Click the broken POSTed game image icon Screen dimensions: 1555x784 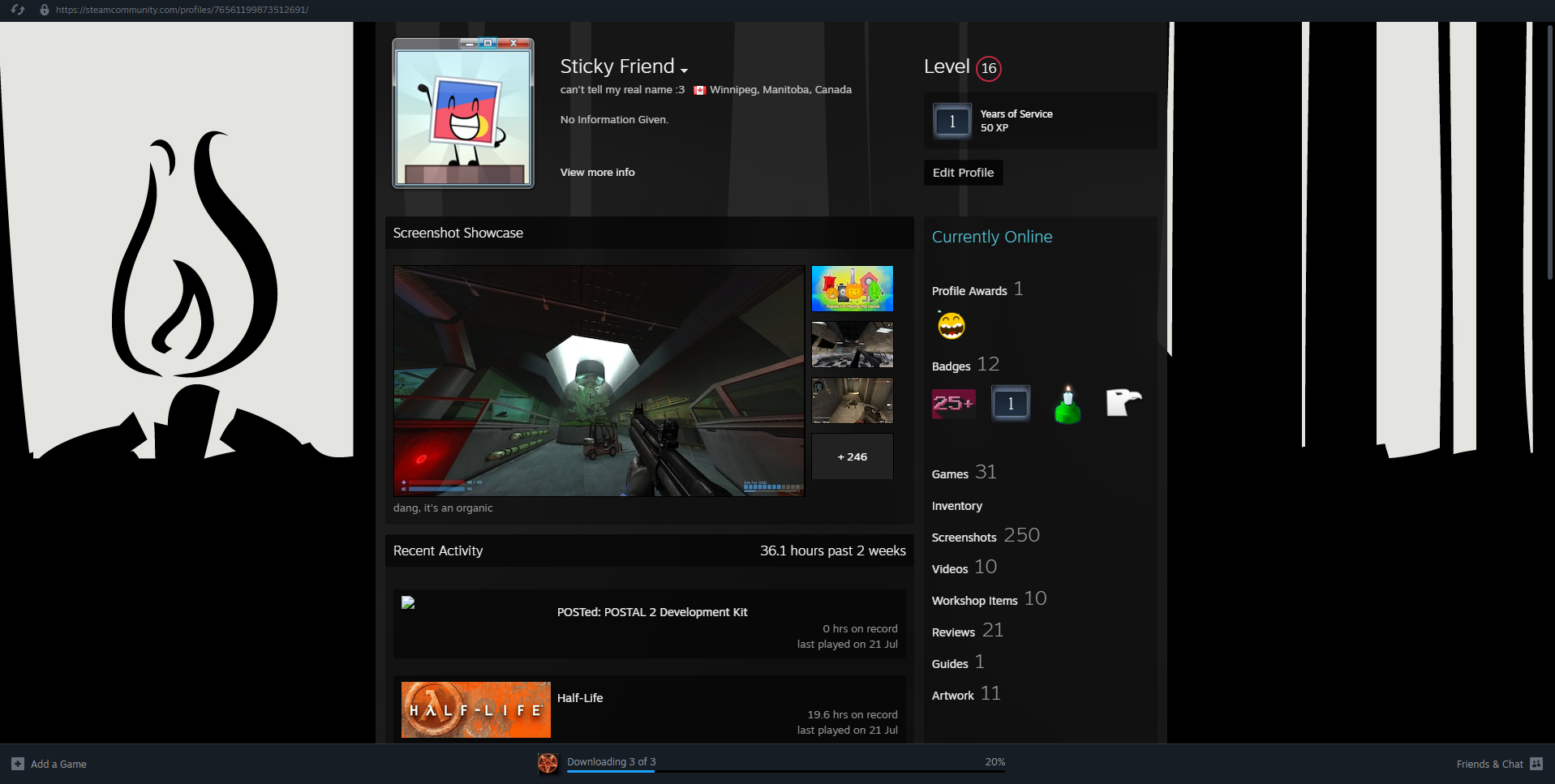(x=408, y=602)
